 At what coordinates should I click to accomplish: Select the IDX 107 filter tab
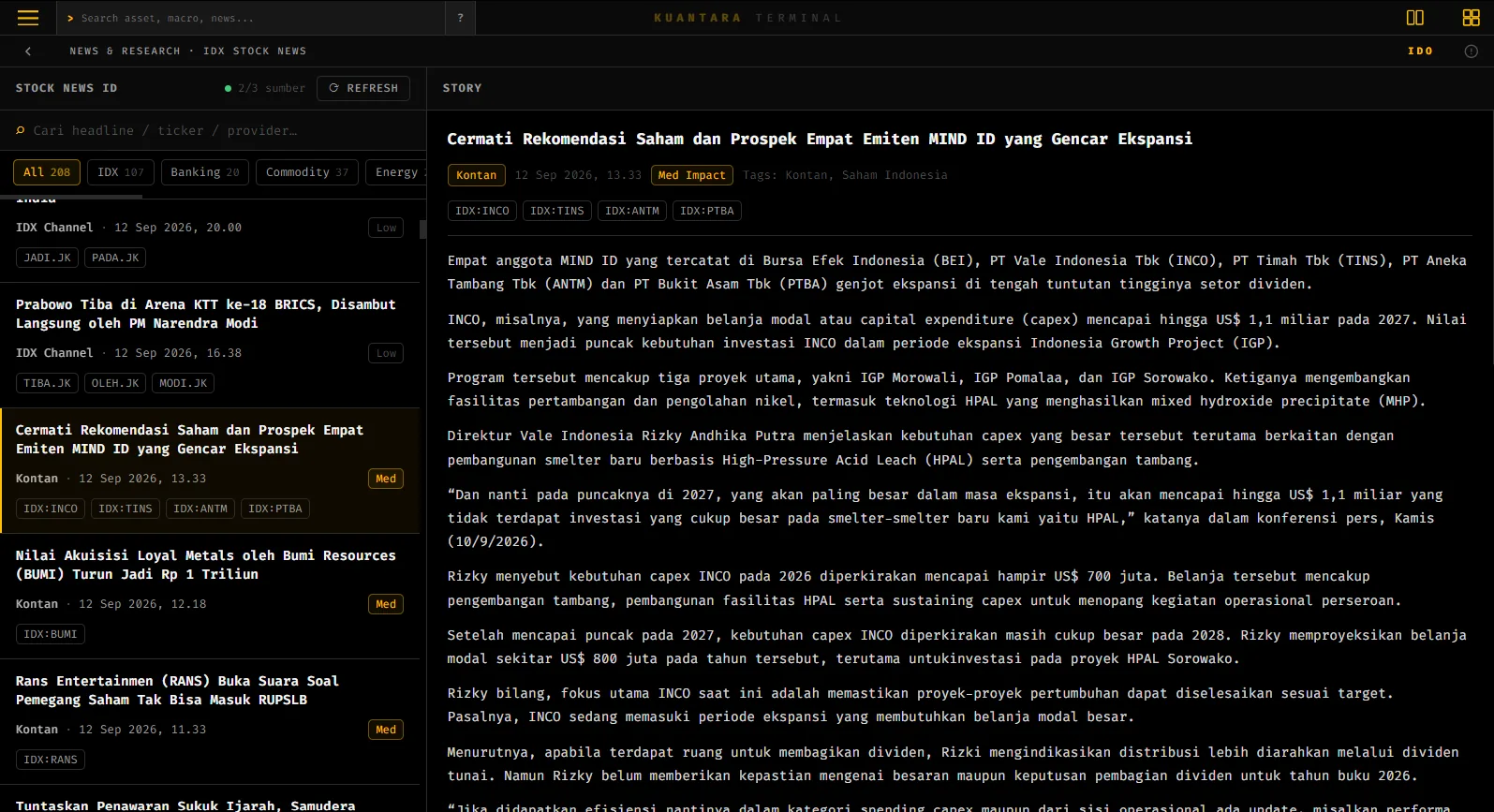tap(121, 172)
